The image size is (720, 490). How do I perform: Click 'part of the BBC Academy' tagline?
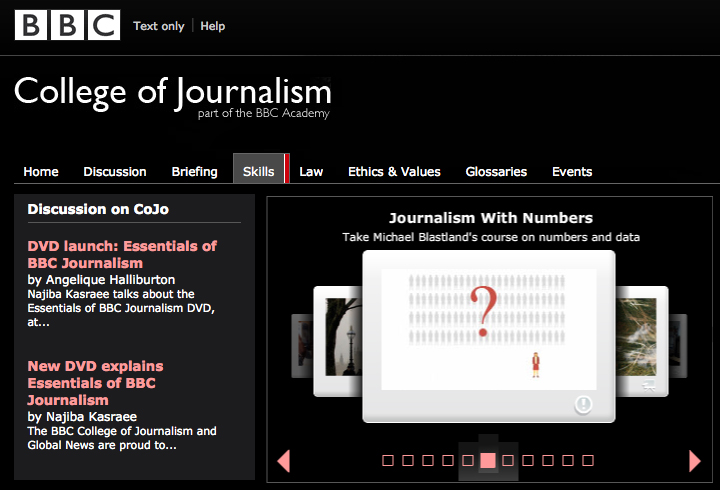tap(264, 113)
